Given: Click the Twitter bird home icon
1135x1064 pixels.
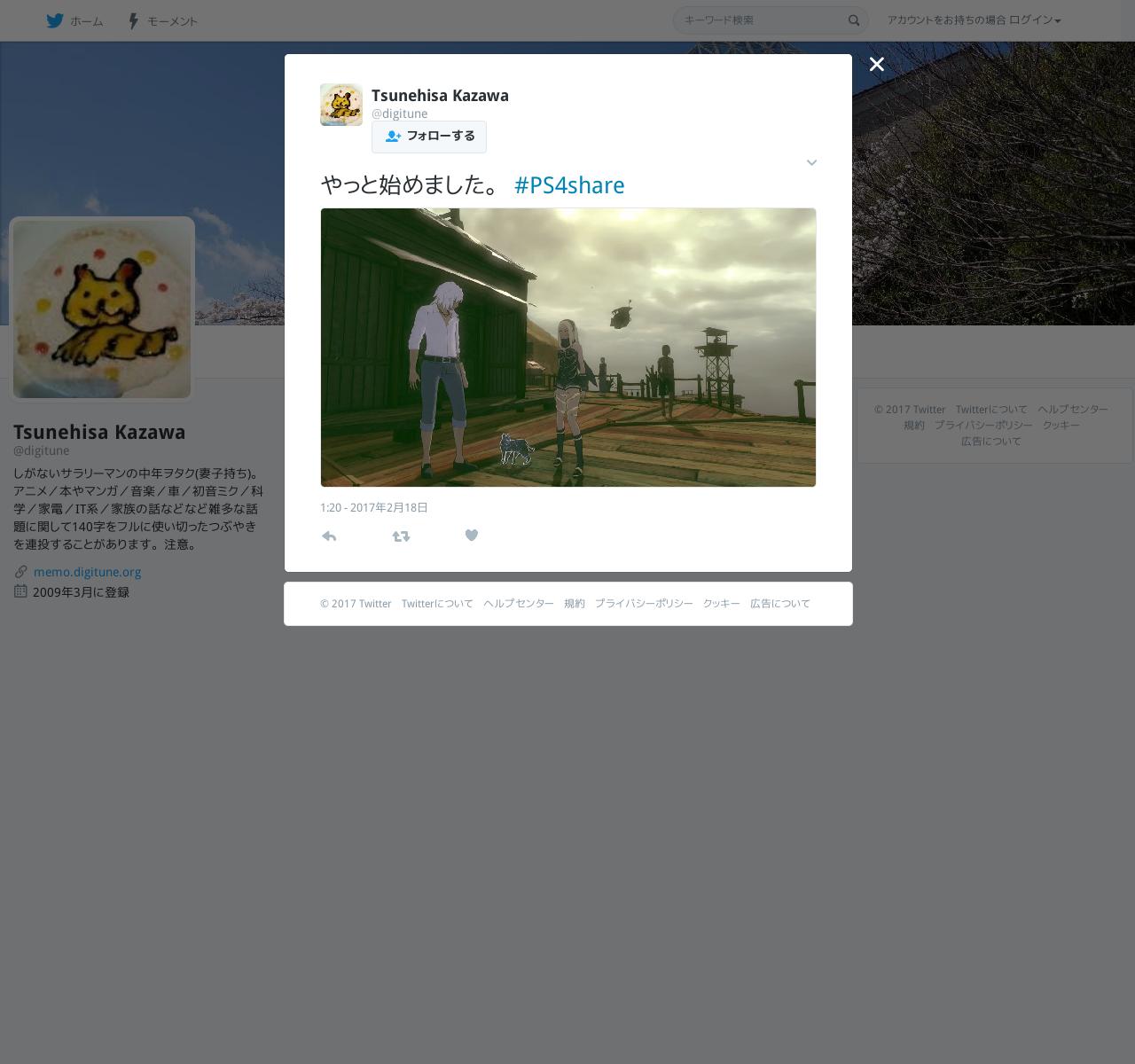Looking at the screenshot, I should pyautogui.click(x=55, y=20).
